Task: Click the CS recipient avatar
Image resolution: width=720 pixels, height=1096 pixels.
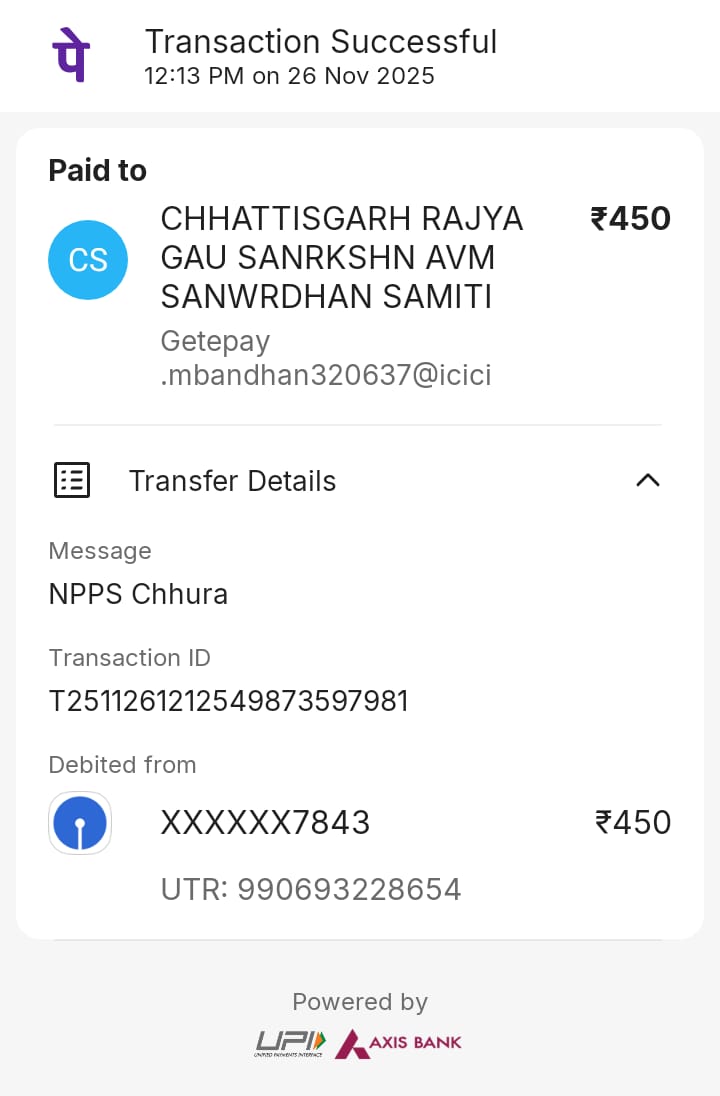Action: click(x=88, y=260)
